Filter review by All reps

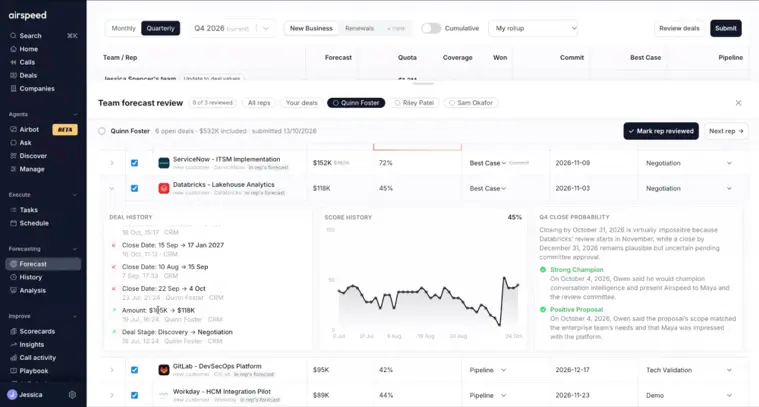[259, 103]
